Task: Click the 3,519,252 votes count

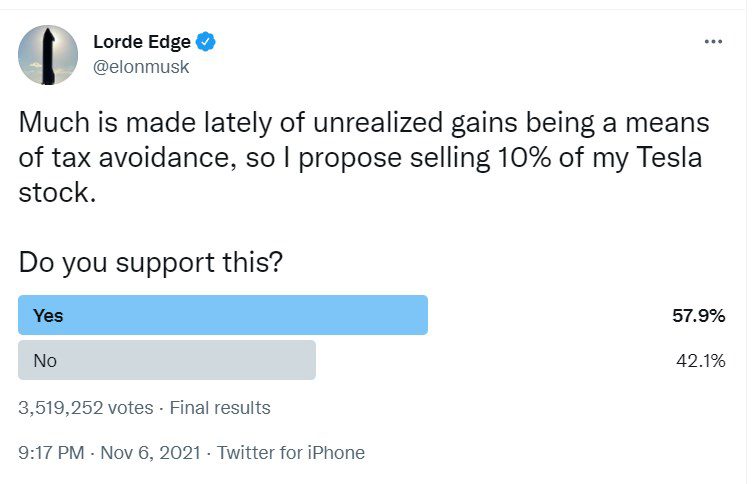Action: [86, 408]
